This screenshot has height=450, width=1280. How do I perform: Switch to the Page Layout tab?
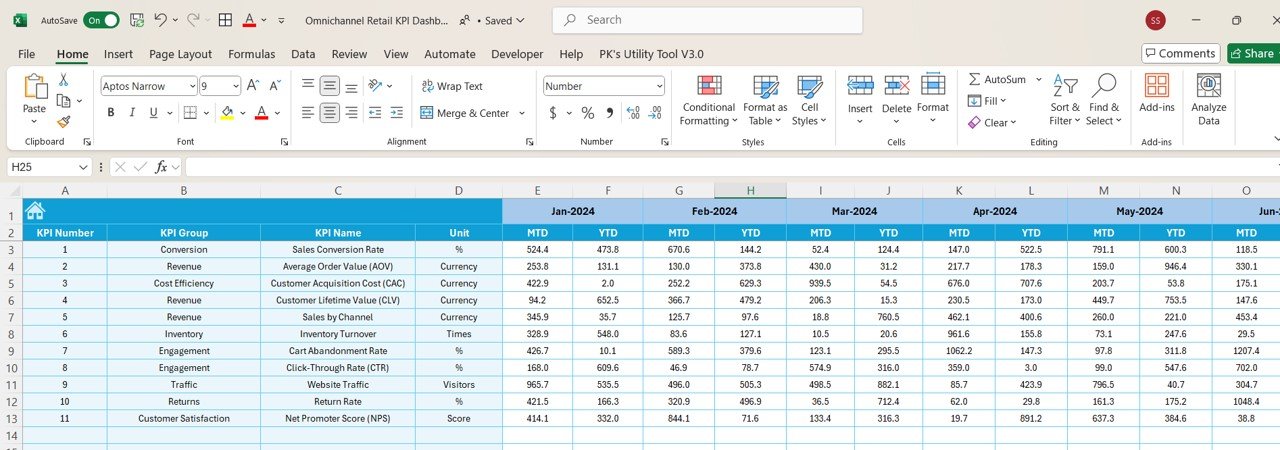coord(180,54)
